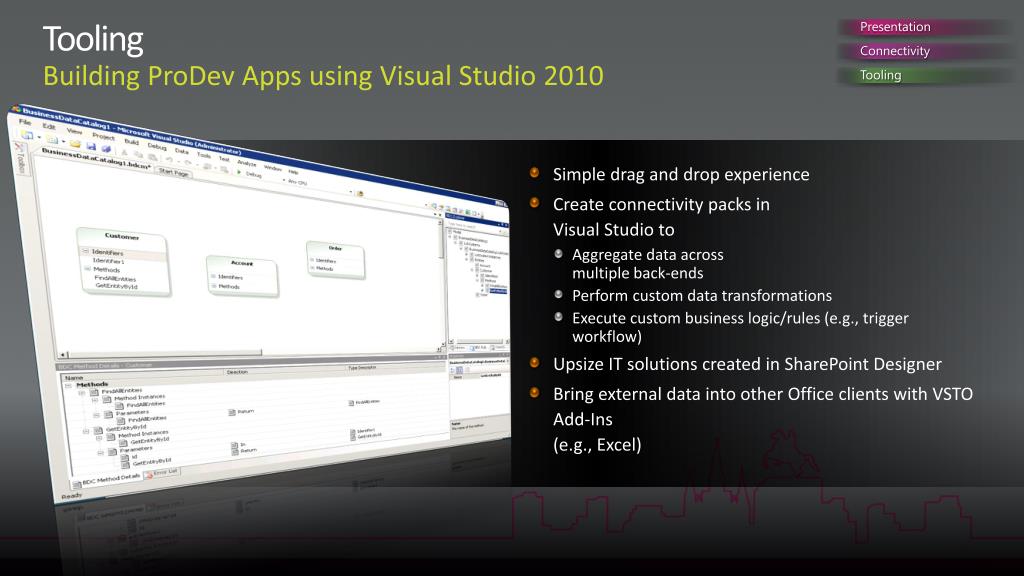Click the Presentation slide section label
This screenshot has height=576, width=1024.
coord(895,27)
